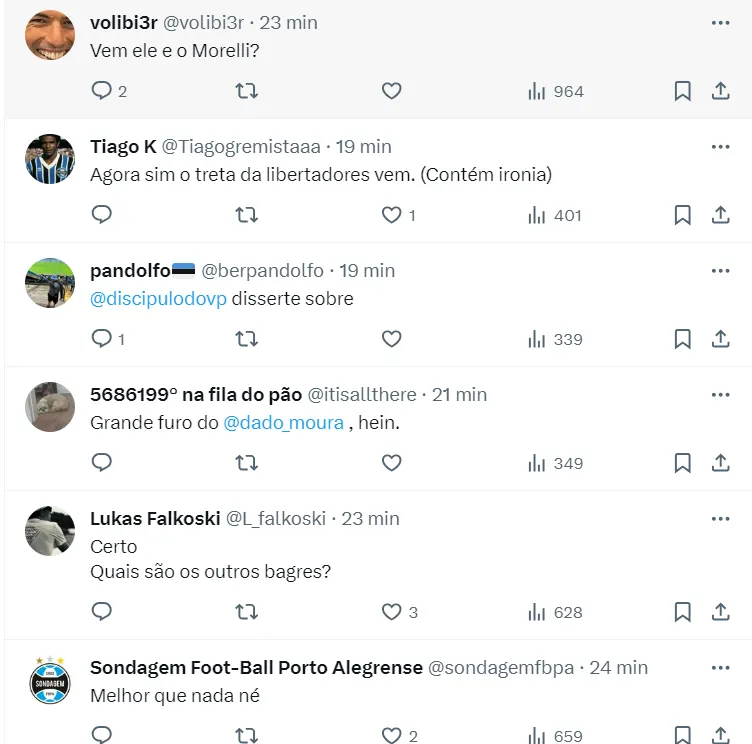Open Tiago K's profile avatar
This screenshot has height=744, width=752.
click(50, 159)
